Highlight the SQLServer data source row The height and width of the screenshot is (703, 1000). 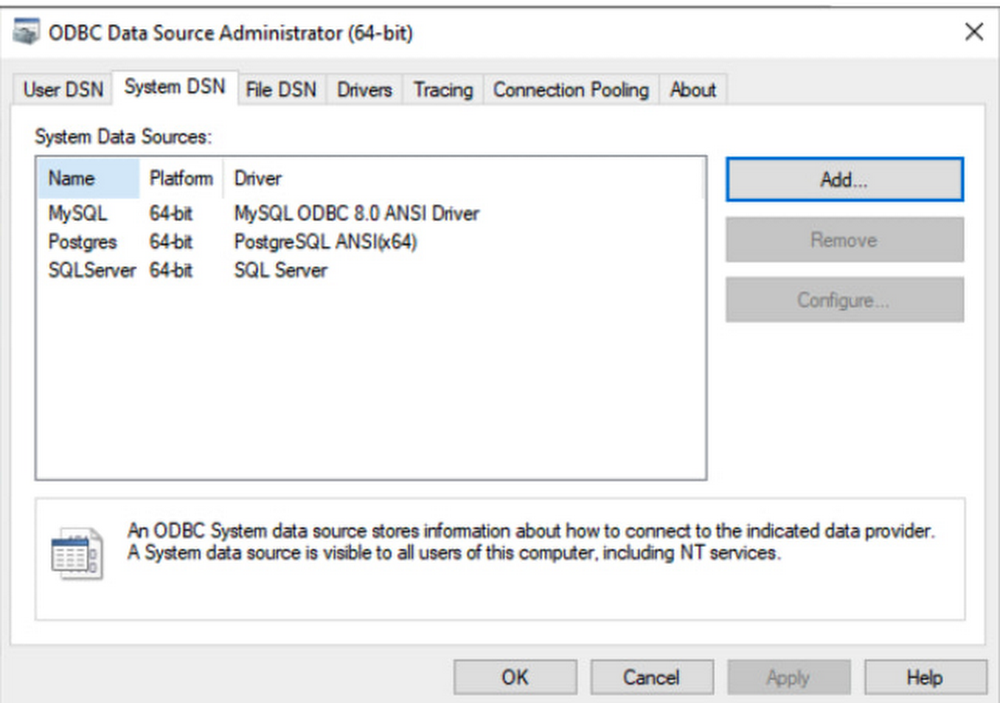point(91,270)
